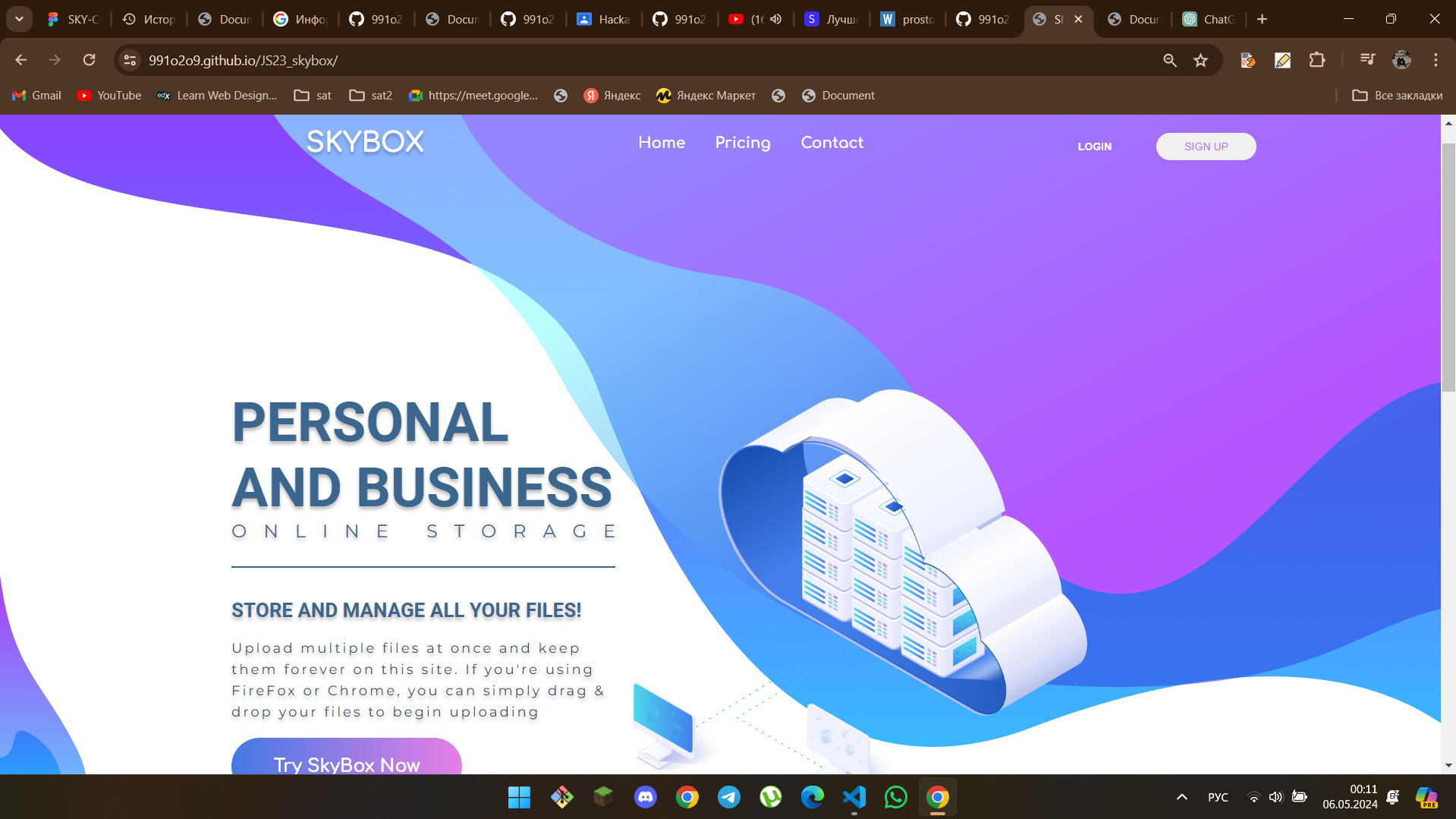The width and height of the screenshot is (1456, 819).
Task: Bookmark this page with the star icon
Action: [x=1200, y=60]
